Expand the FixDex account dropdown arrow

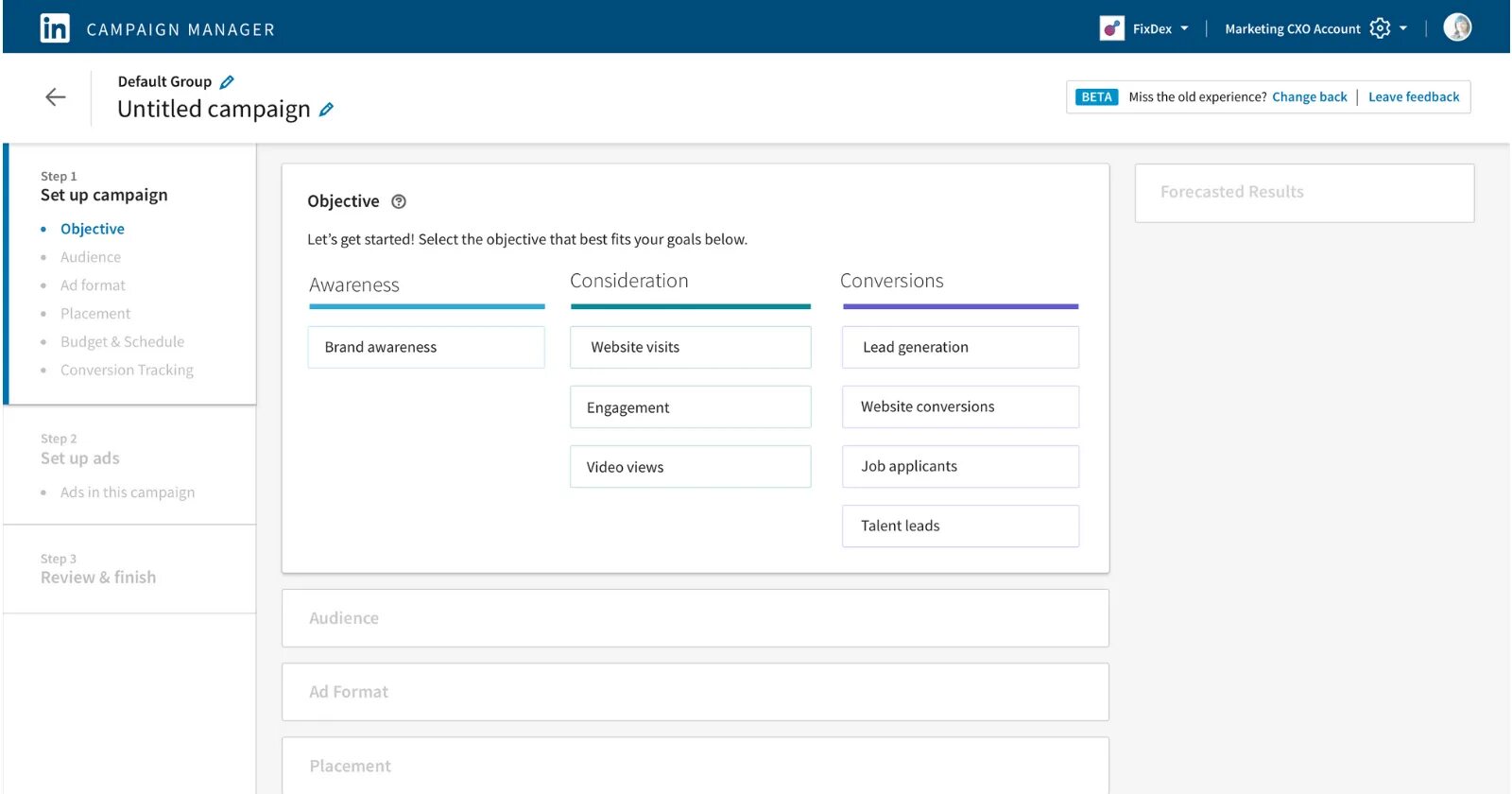coord(1184,28)
